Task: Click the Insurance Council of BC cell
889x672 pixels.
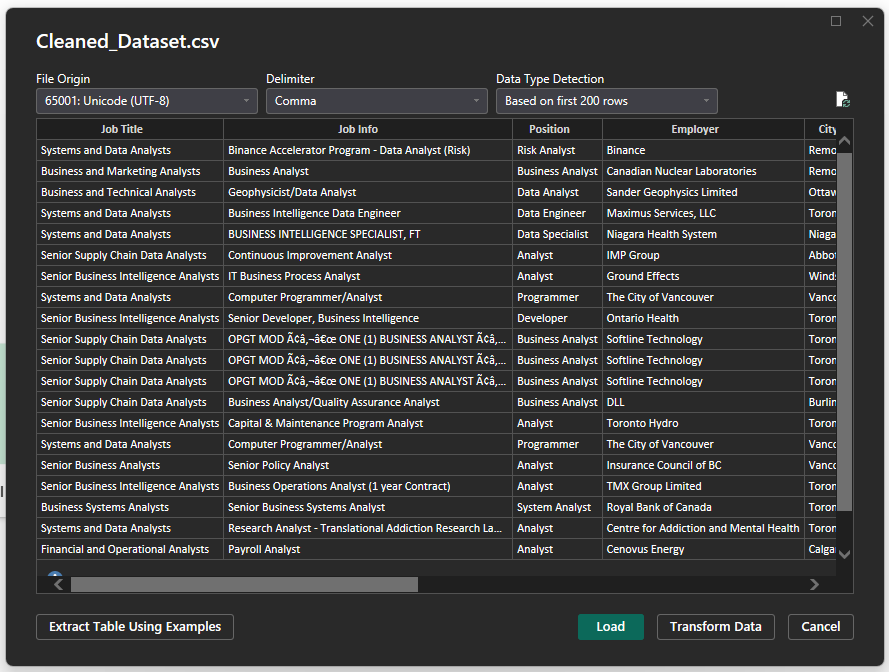Action: point(703,465)
